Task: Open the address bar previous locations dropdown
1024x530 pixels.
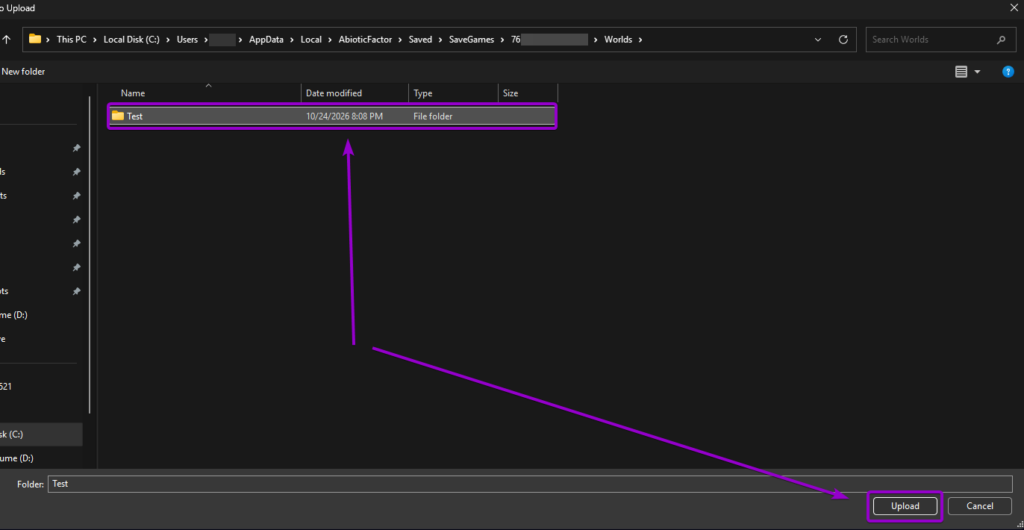Action: (x=818, y=39)
